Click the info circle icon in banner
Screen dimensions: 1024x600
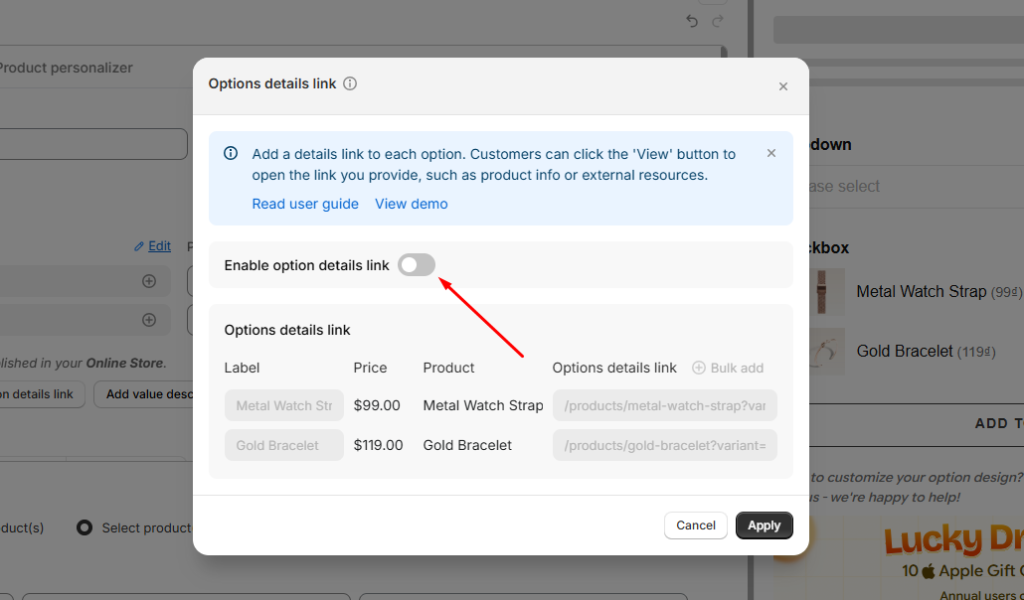[231, 154]
